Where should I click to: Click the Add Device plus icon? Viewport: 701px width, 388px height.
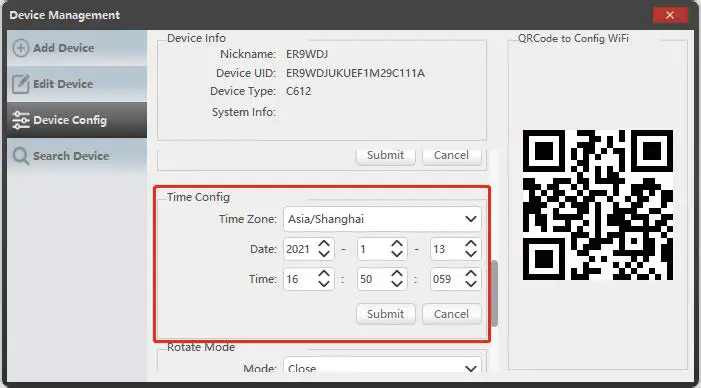click(21, 48)
